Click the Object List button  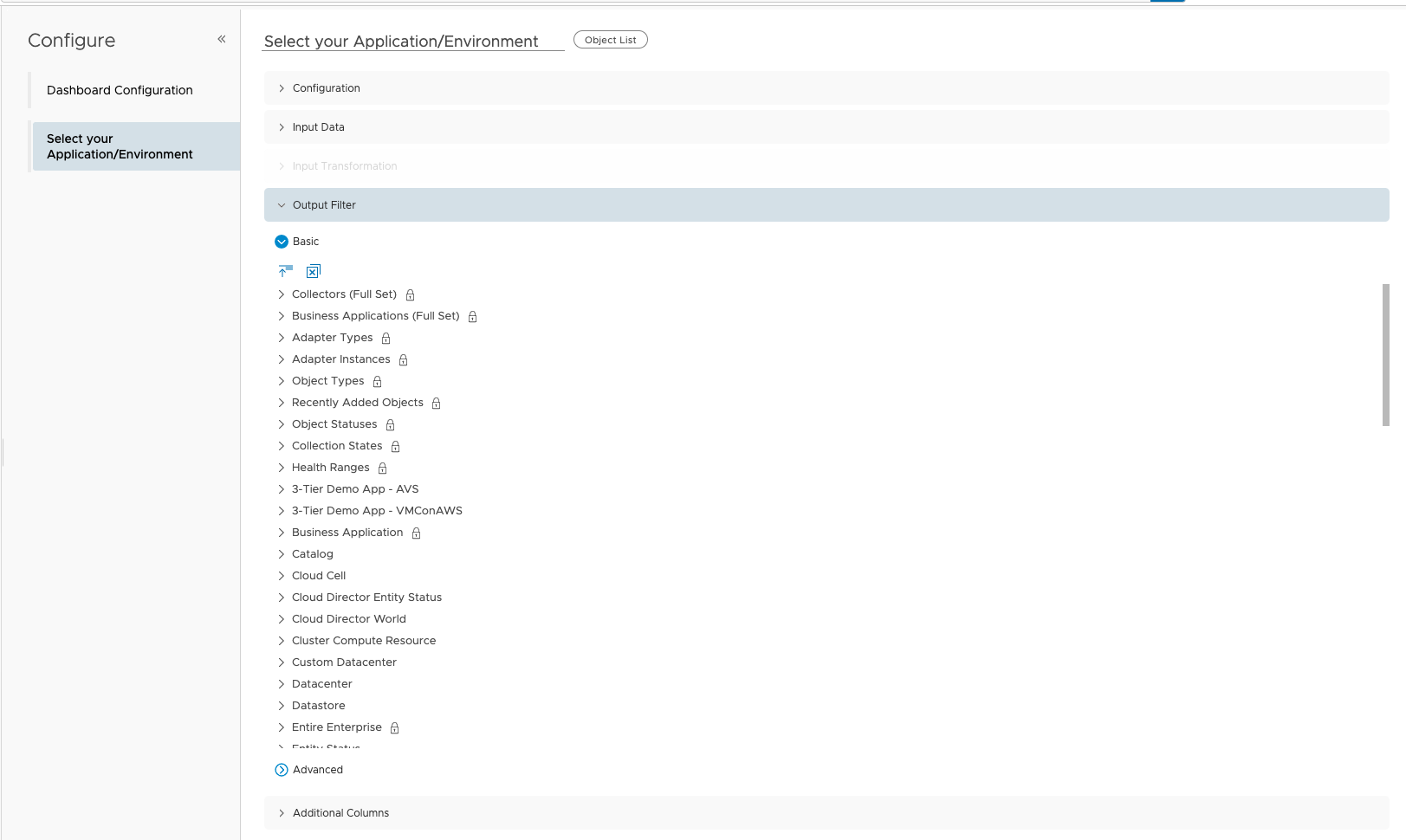(x=610, y=39)
